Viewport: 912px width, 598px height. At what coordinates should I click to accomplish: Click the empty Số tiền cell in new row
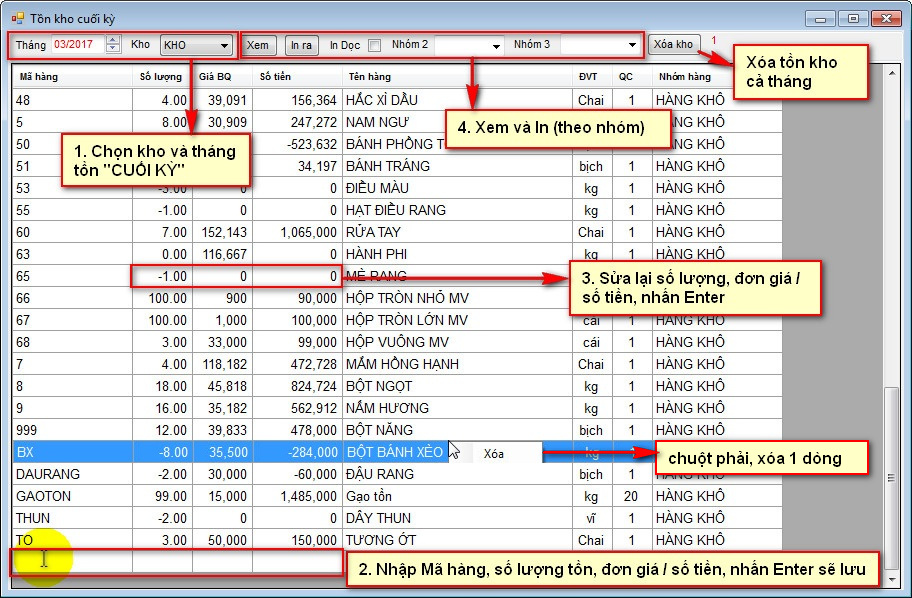pos(297,562)
